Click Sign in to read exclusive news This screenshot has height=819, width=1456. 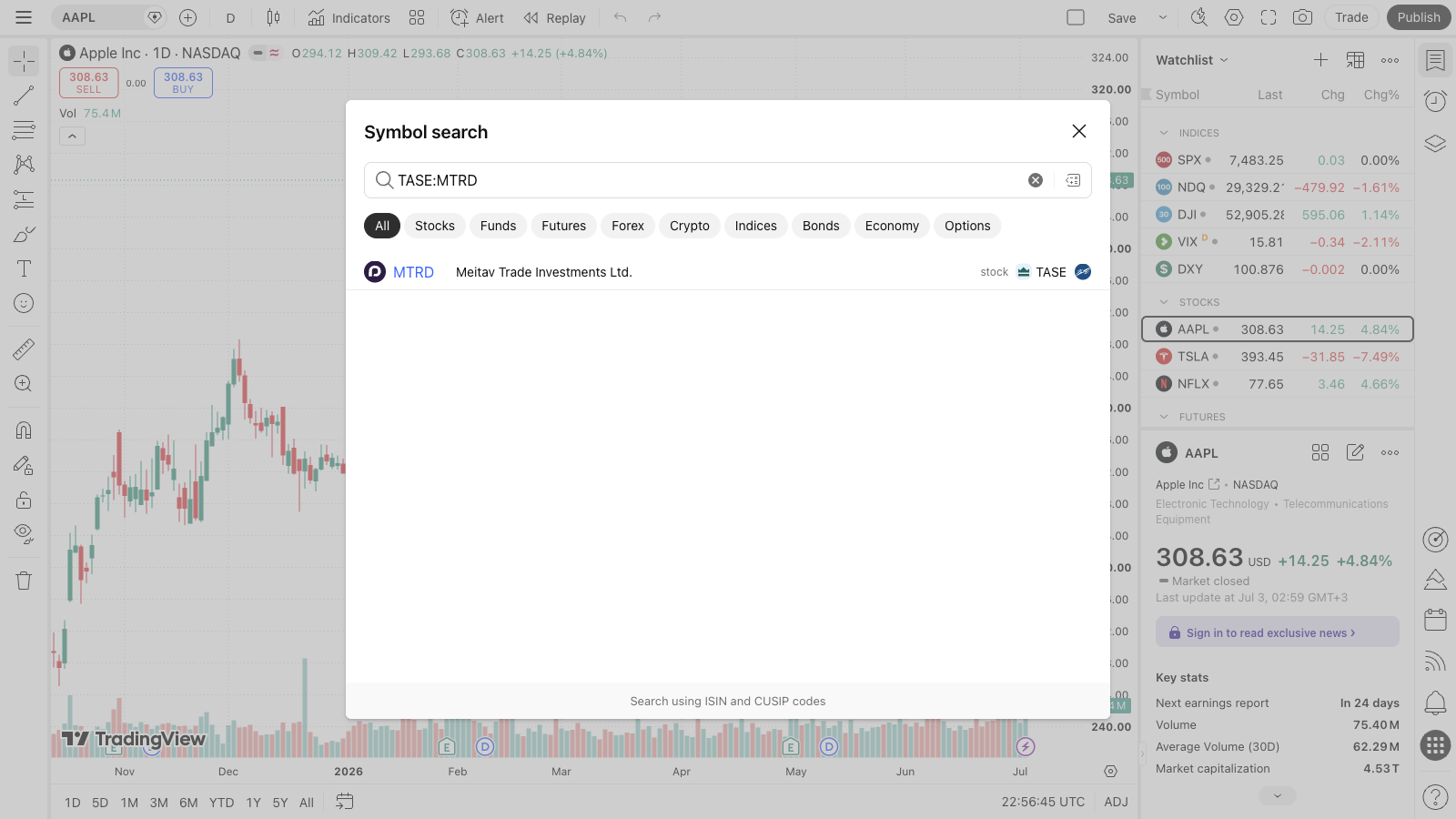point(1278,632)
